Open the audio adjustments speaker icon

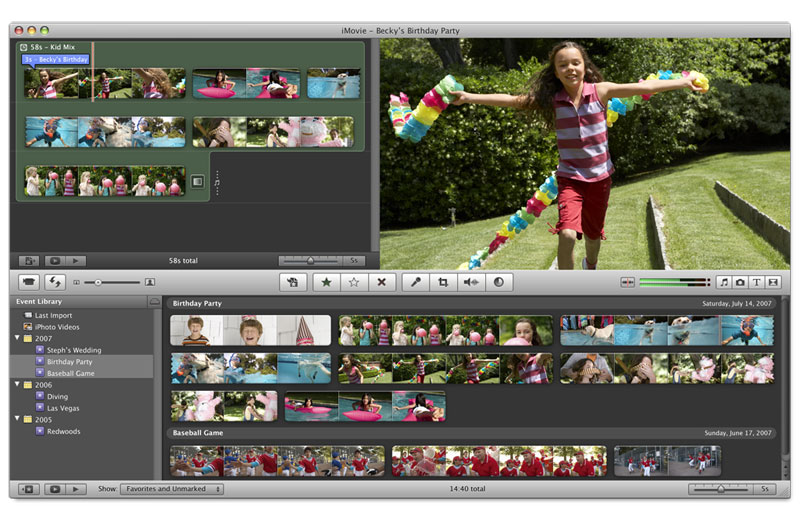pos(470,283)
